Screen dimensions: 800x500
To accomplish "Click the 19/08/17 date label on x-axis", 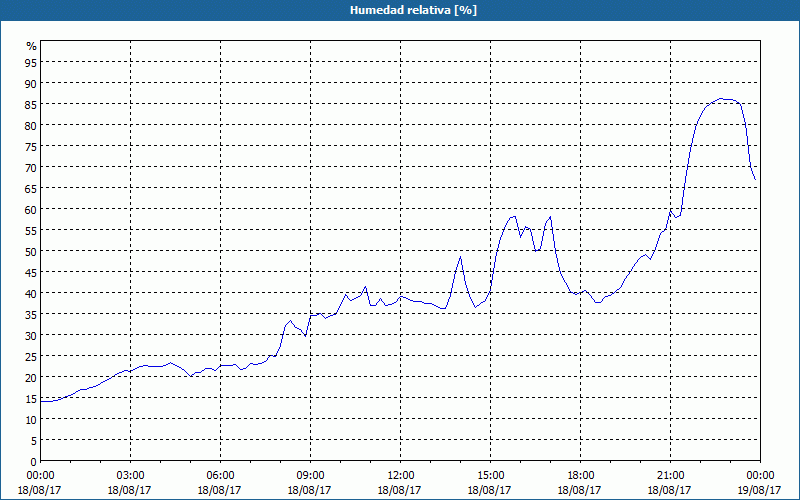I will pos(760,490).
